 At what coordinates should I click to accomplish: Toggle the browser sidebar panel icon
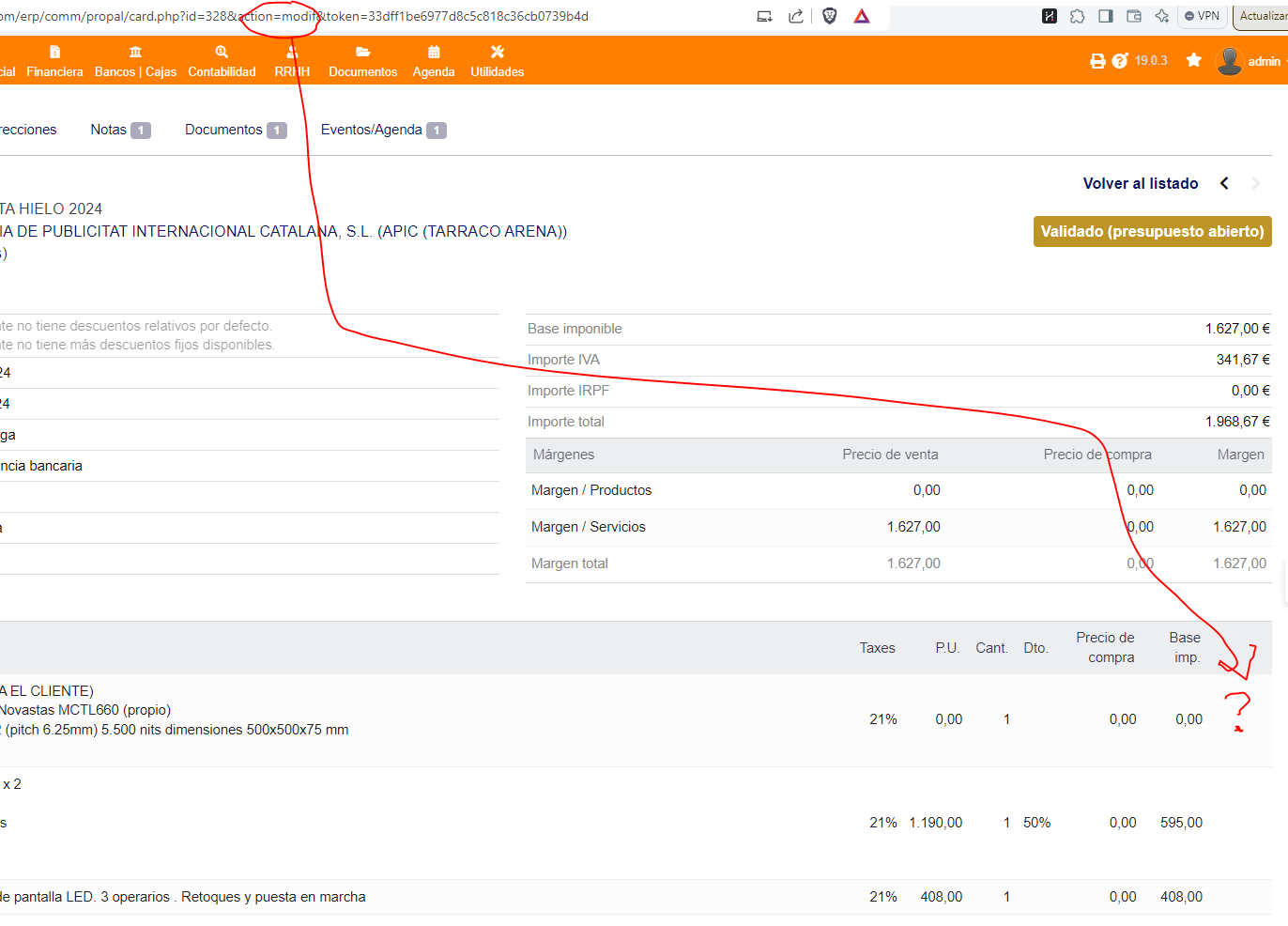pos(1105,16)
